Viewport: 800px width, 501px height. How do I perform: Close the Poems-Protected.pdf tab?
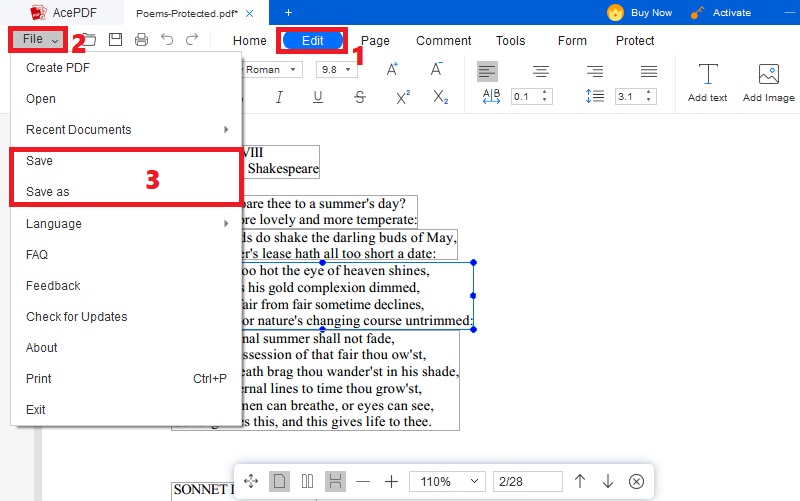(x=249, y=13)
